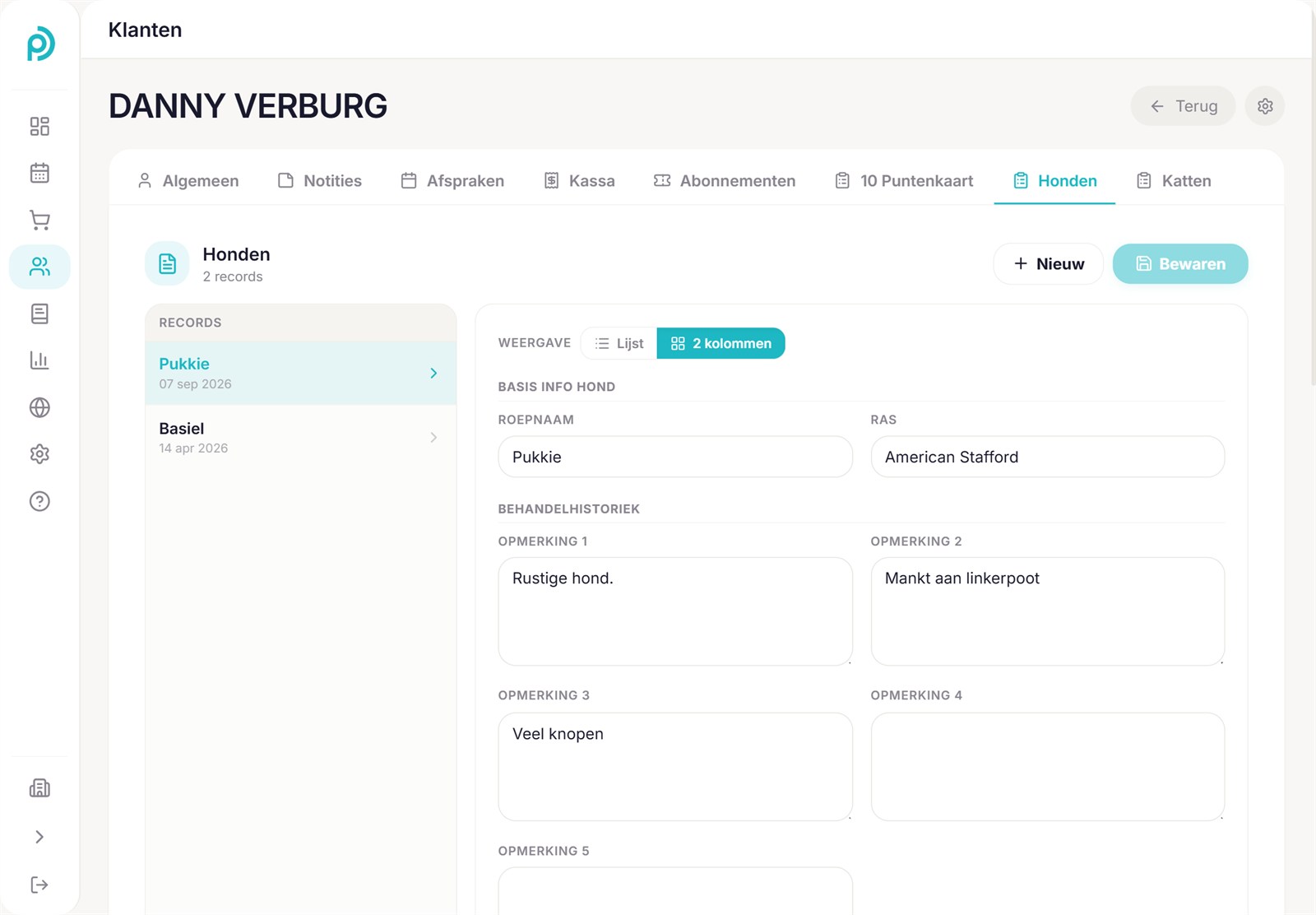Click the DANNY VERBURG customer heading
Screen dimensions: 1316x915
[248, 106]
